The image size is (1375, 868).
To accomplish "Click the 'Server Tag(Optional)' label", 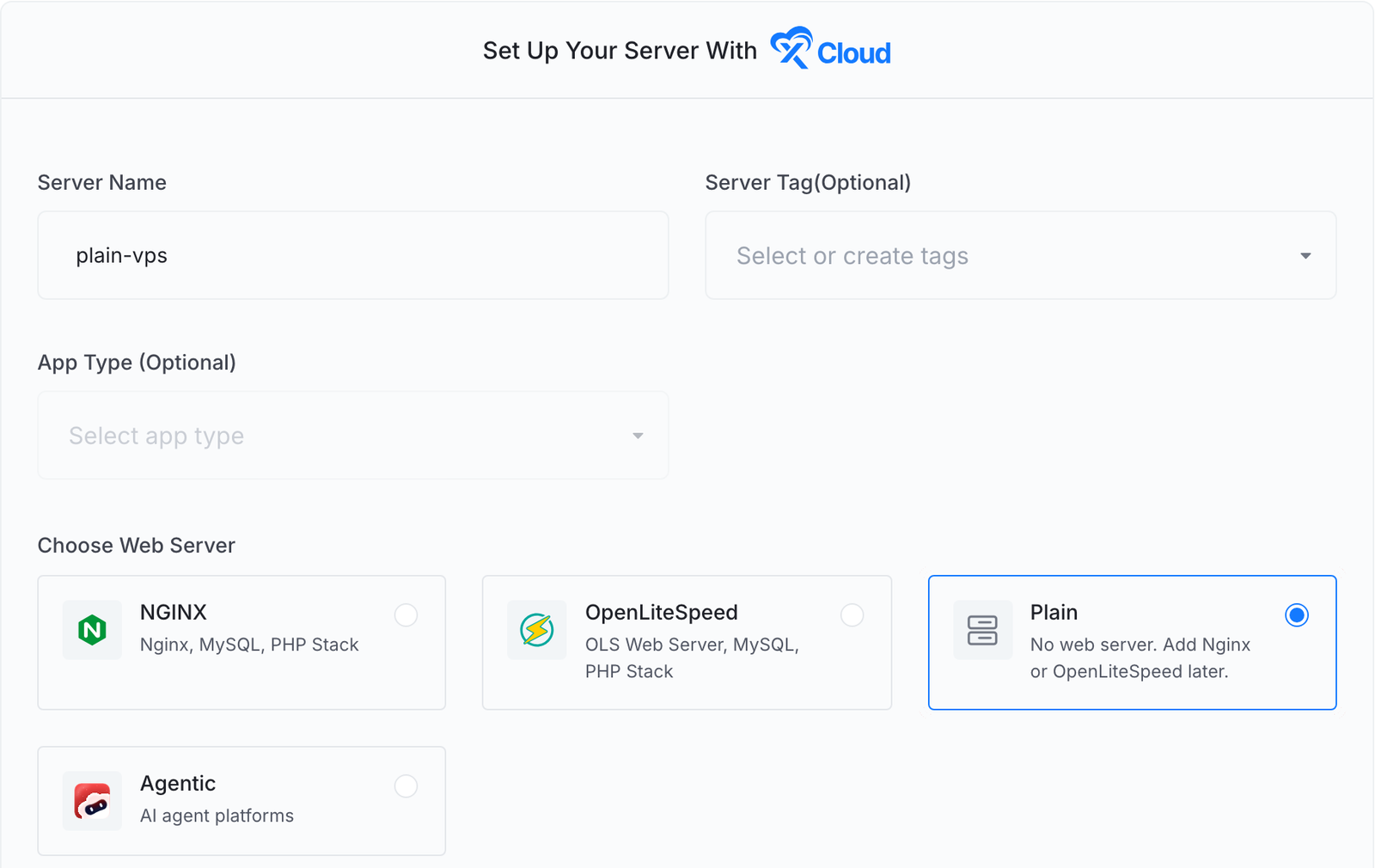I will [808, 182].
